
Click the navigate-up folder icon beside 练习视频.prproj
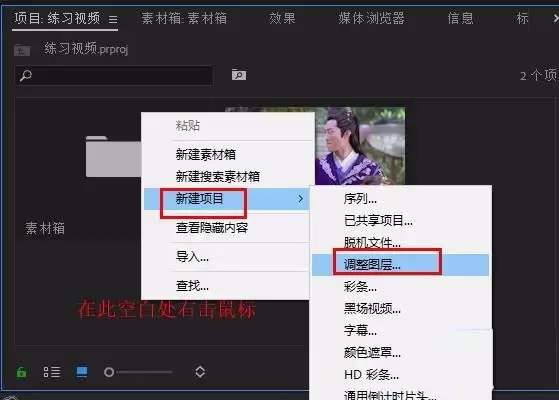(22, 50)
